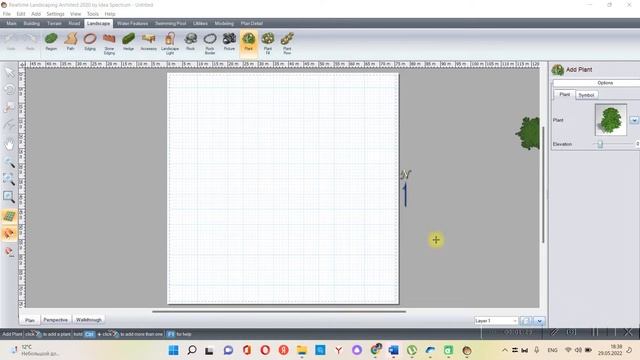Open the Add menu
This screenshot has width=640, height=360.
[x=36, y=14]
